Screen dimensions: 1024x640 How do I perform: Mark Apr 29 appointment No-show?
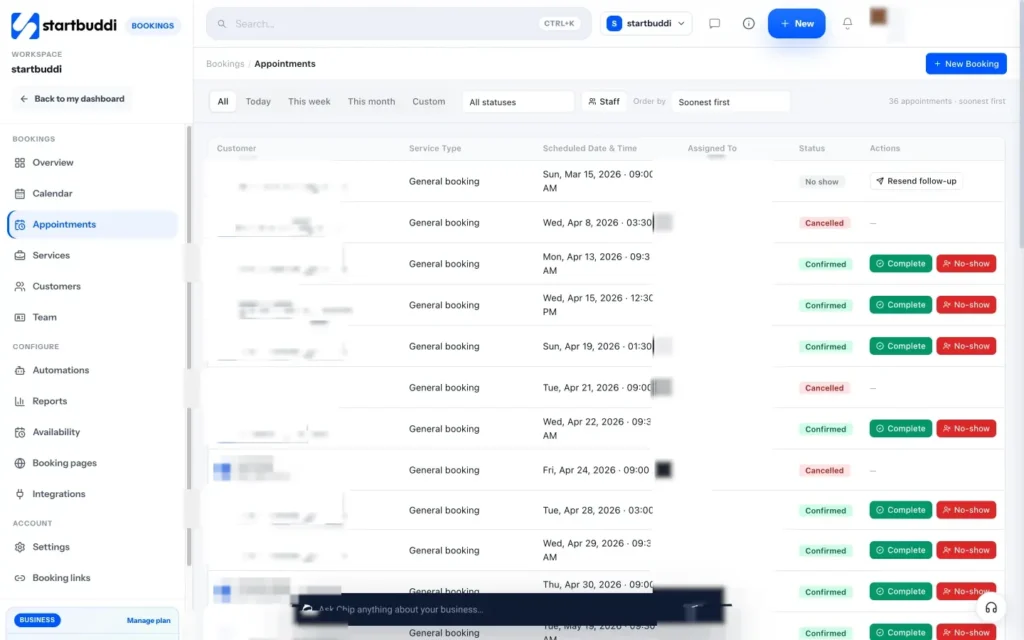coord(966,551)
